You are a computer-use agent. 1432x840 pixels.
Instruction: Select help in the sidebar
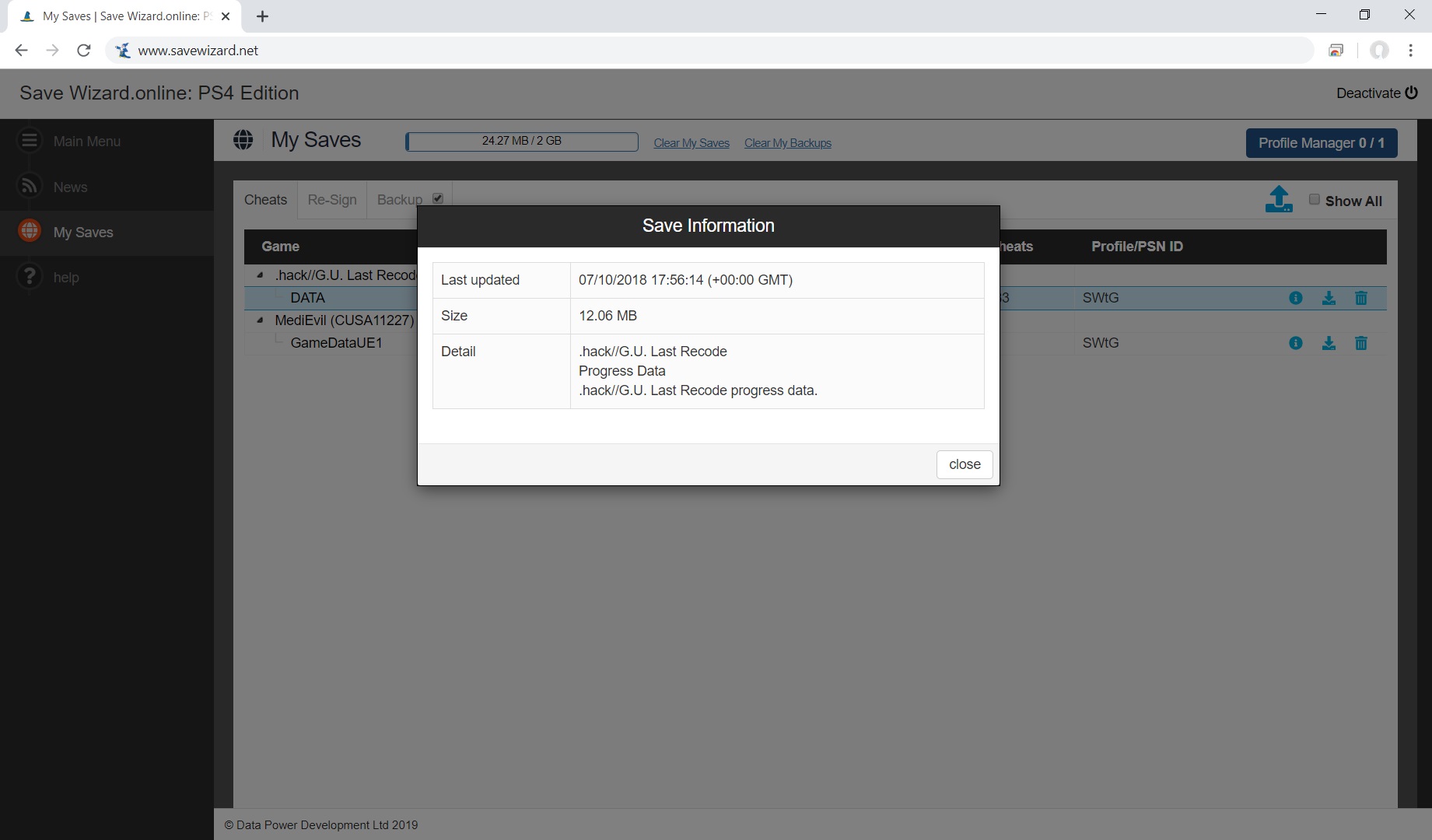pyautogui.click(x=107, y=278)
